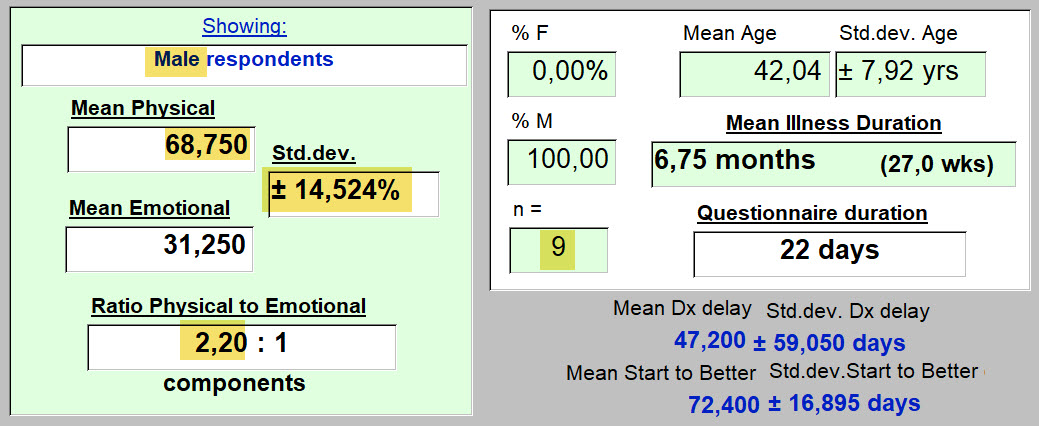
Task: Click the 'Std.dev. Age' label
Action: pyautogui.click(x=897, y=33)
